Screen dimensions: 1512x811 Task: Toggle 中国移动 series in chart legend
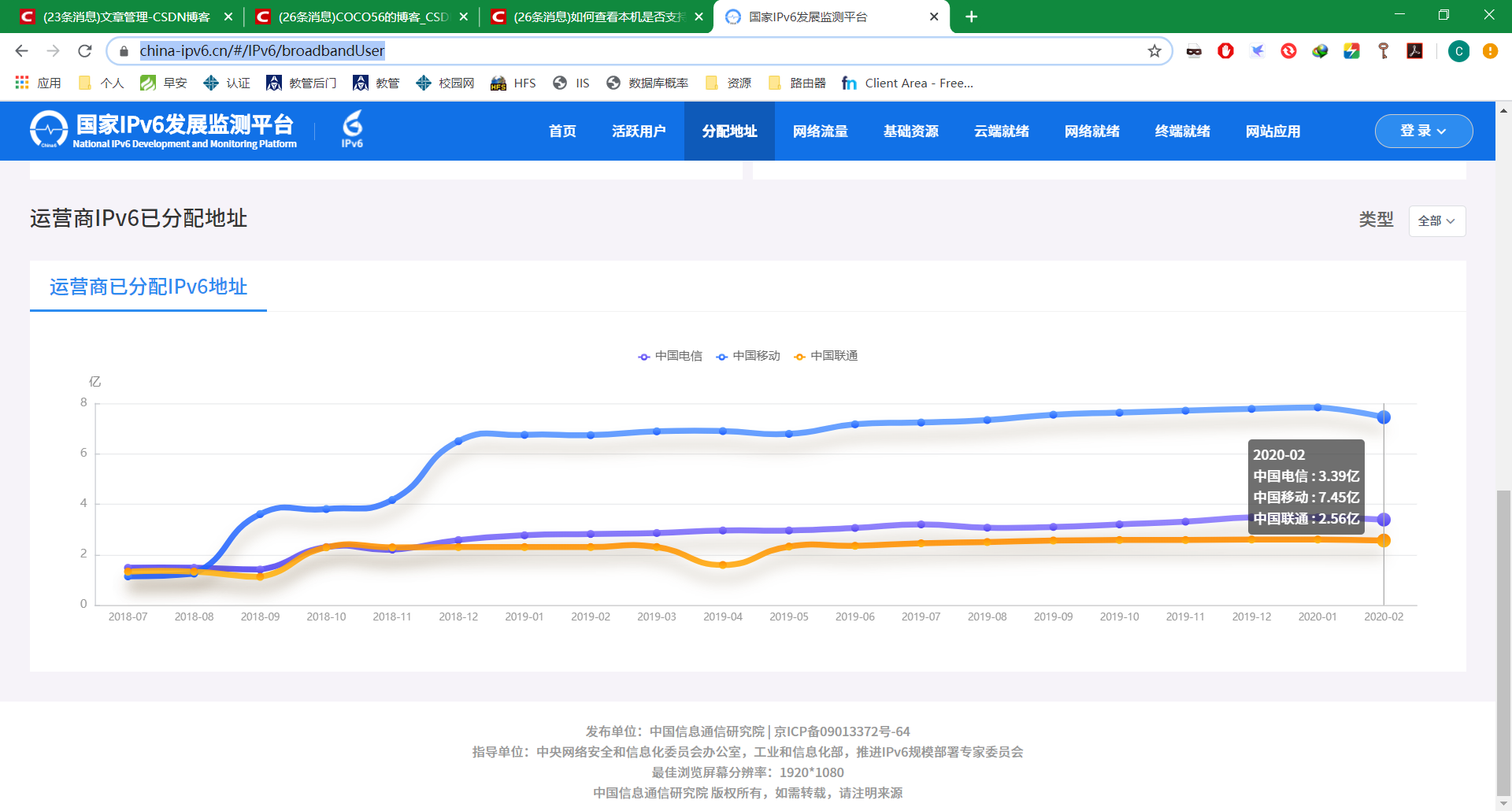point(748,356)
